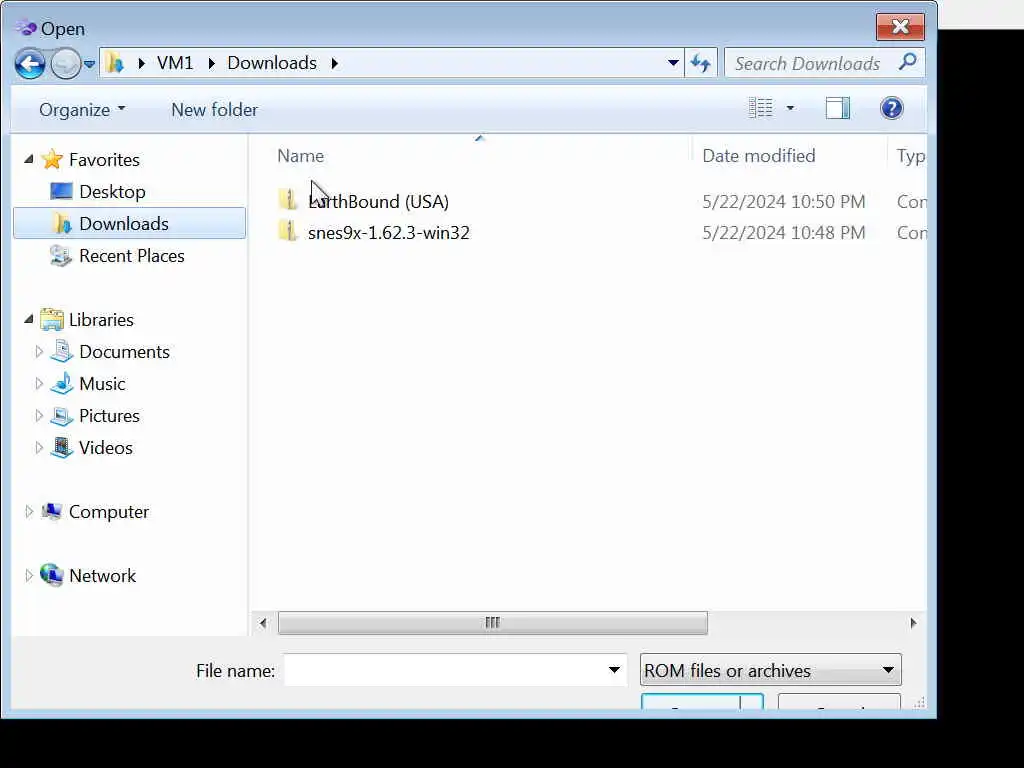Expand the arrow after VM1 in breadcrumb
This screenshot has width=1024, height=768.
211,63
